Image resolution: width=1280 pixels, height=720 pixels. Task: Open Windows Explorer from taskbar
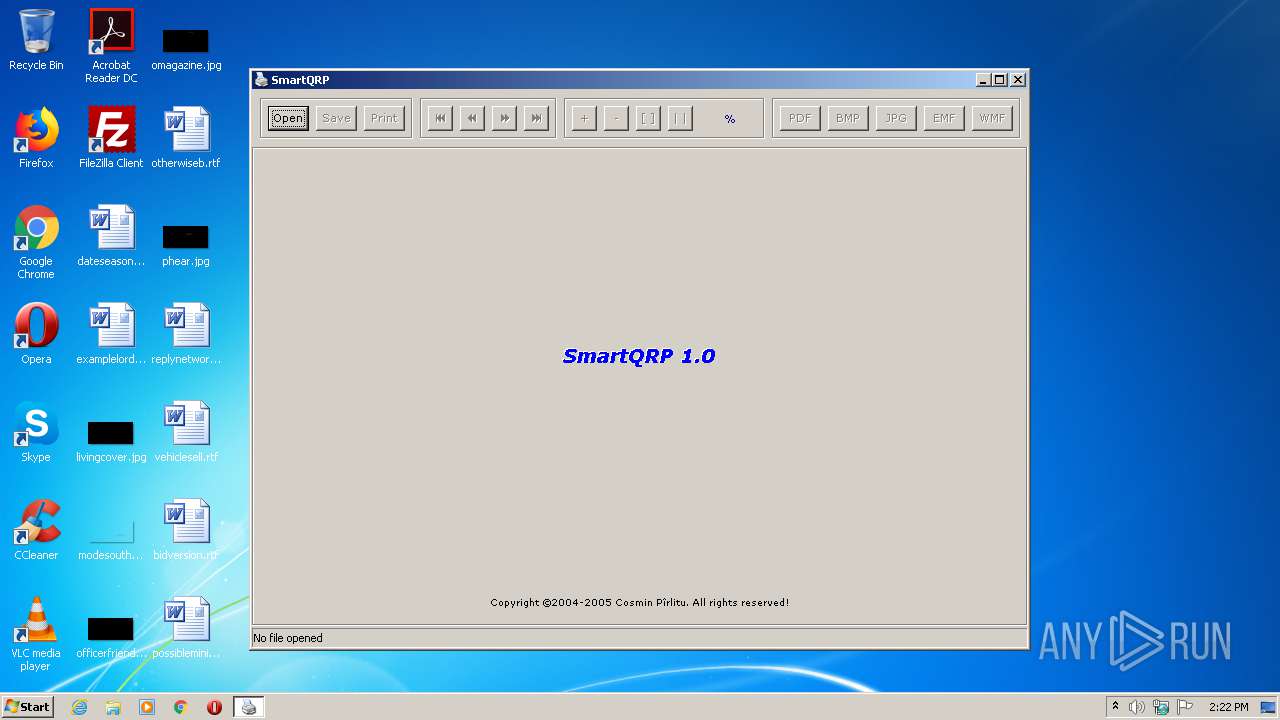113,707
